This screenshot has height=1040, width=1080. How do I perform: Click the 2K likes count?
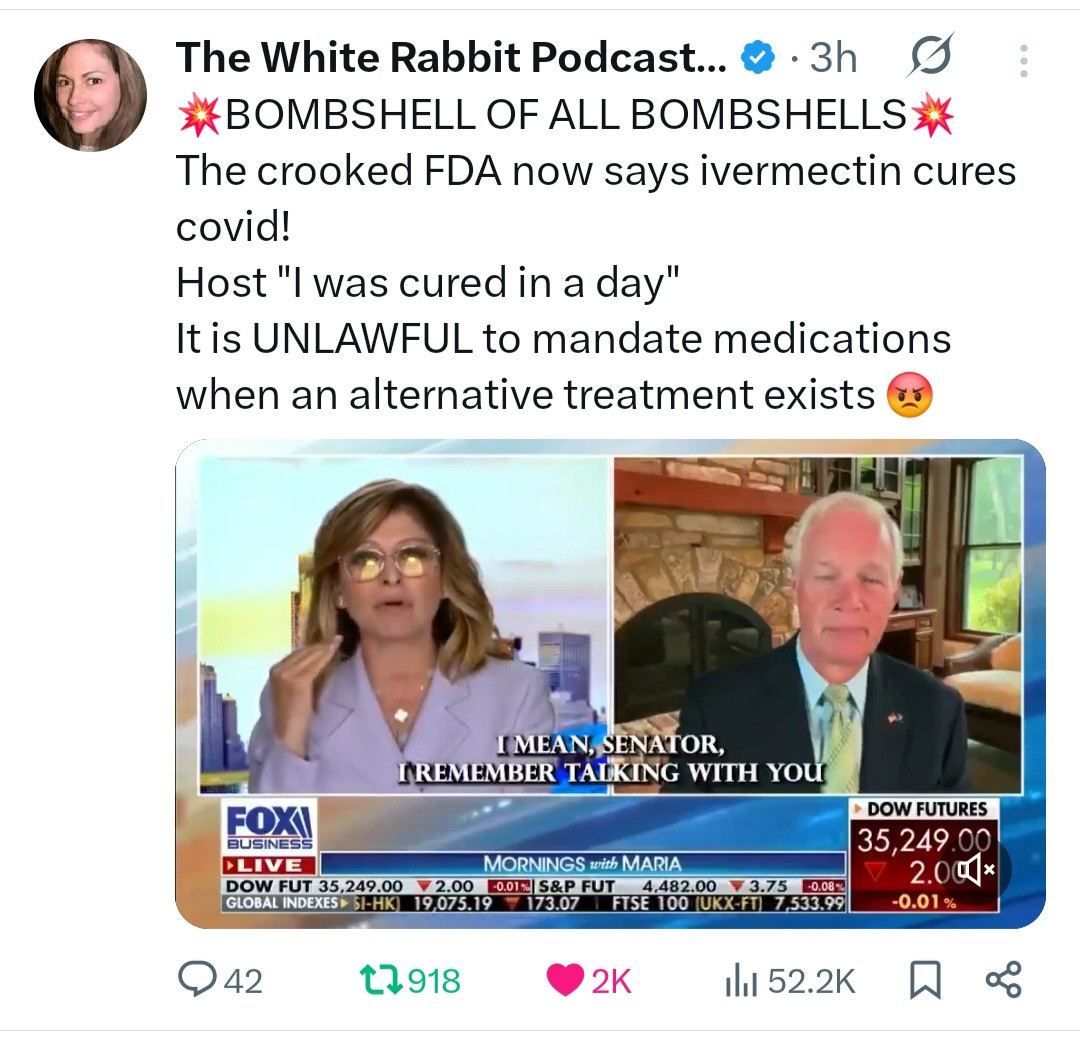click(x=611, y=981)
